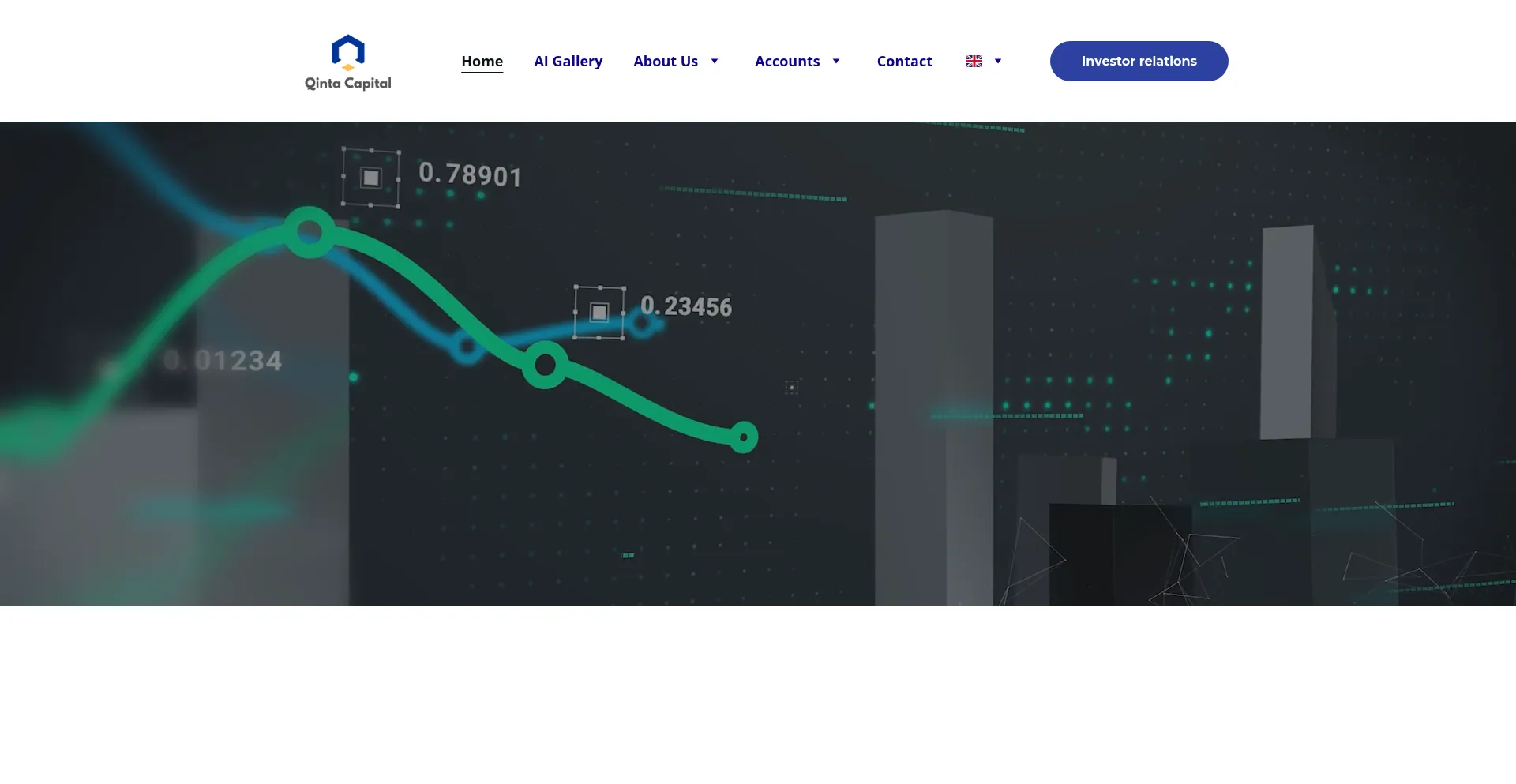Expand the Accounts dropdown arrow
The image size is (1516, 784).
(x=836, y=62)
